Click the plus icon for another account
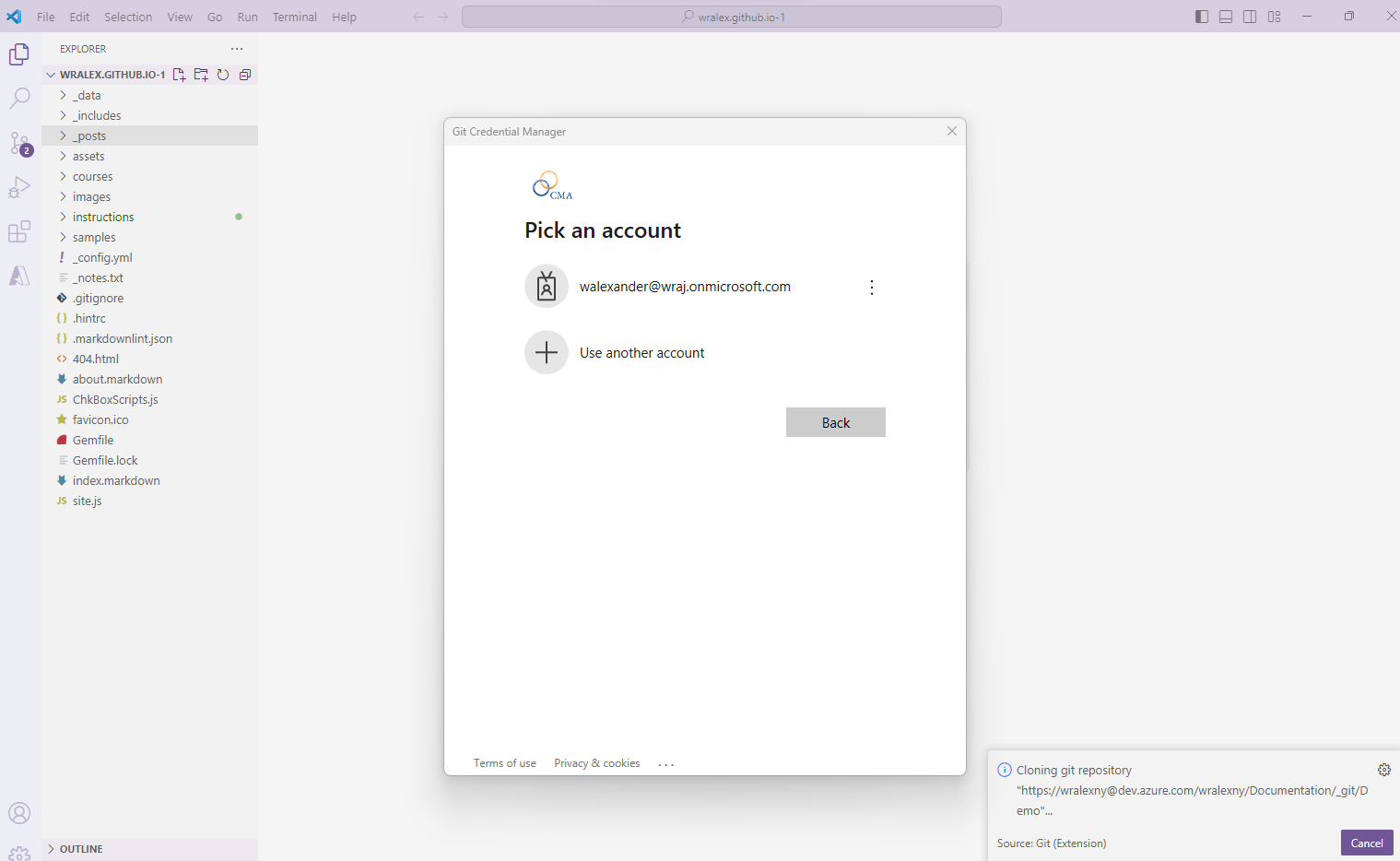 (x=547, y=353)
